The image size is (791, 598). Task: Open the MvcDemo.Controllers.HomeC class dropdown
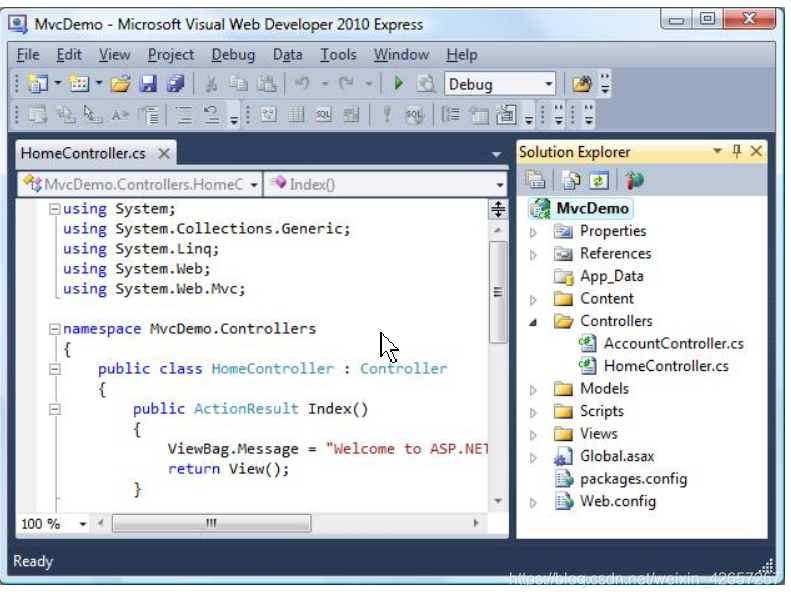(x=254, y=185)
